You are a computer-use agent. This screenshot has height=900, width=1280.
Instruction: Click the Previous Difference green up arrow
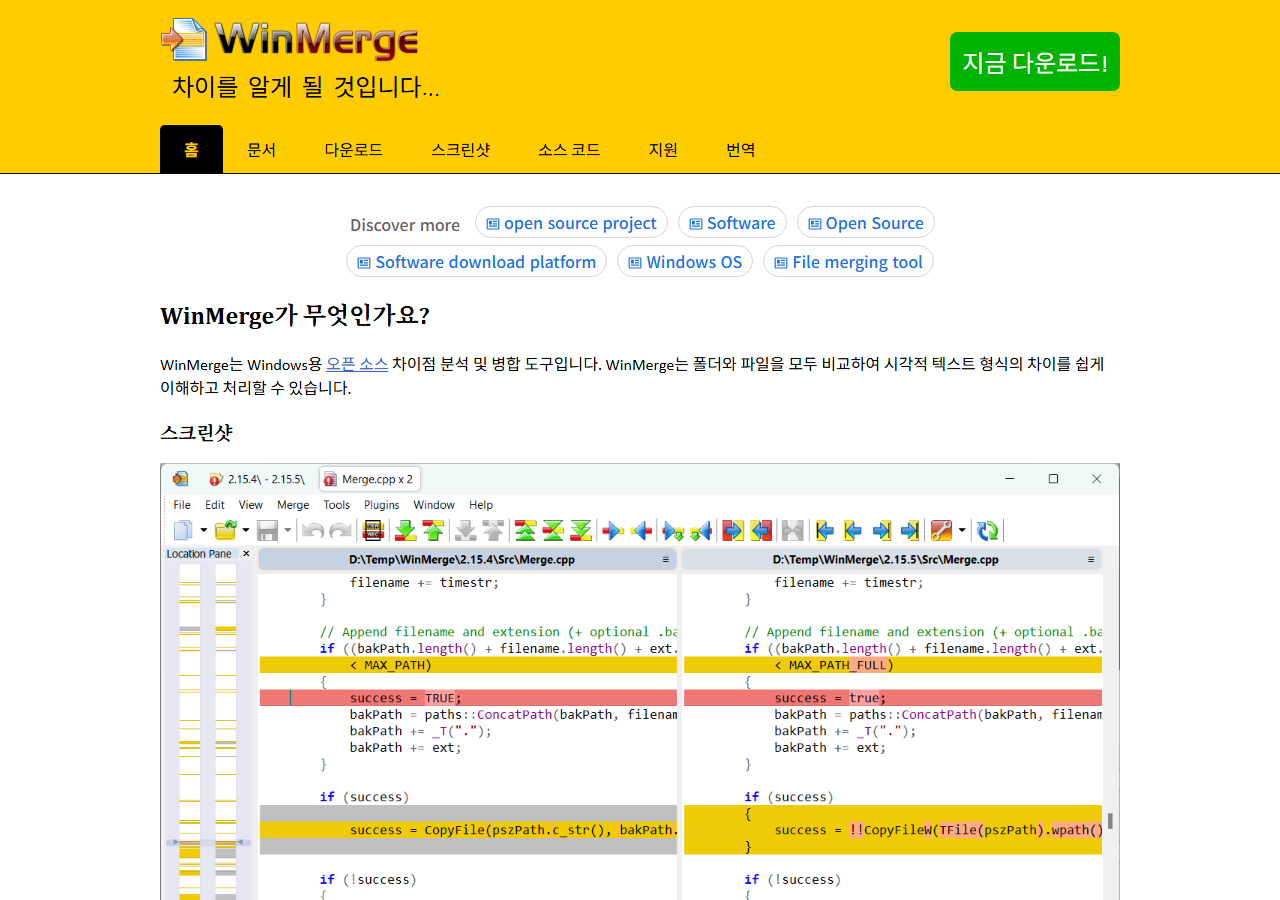click(x=433, y=530)
